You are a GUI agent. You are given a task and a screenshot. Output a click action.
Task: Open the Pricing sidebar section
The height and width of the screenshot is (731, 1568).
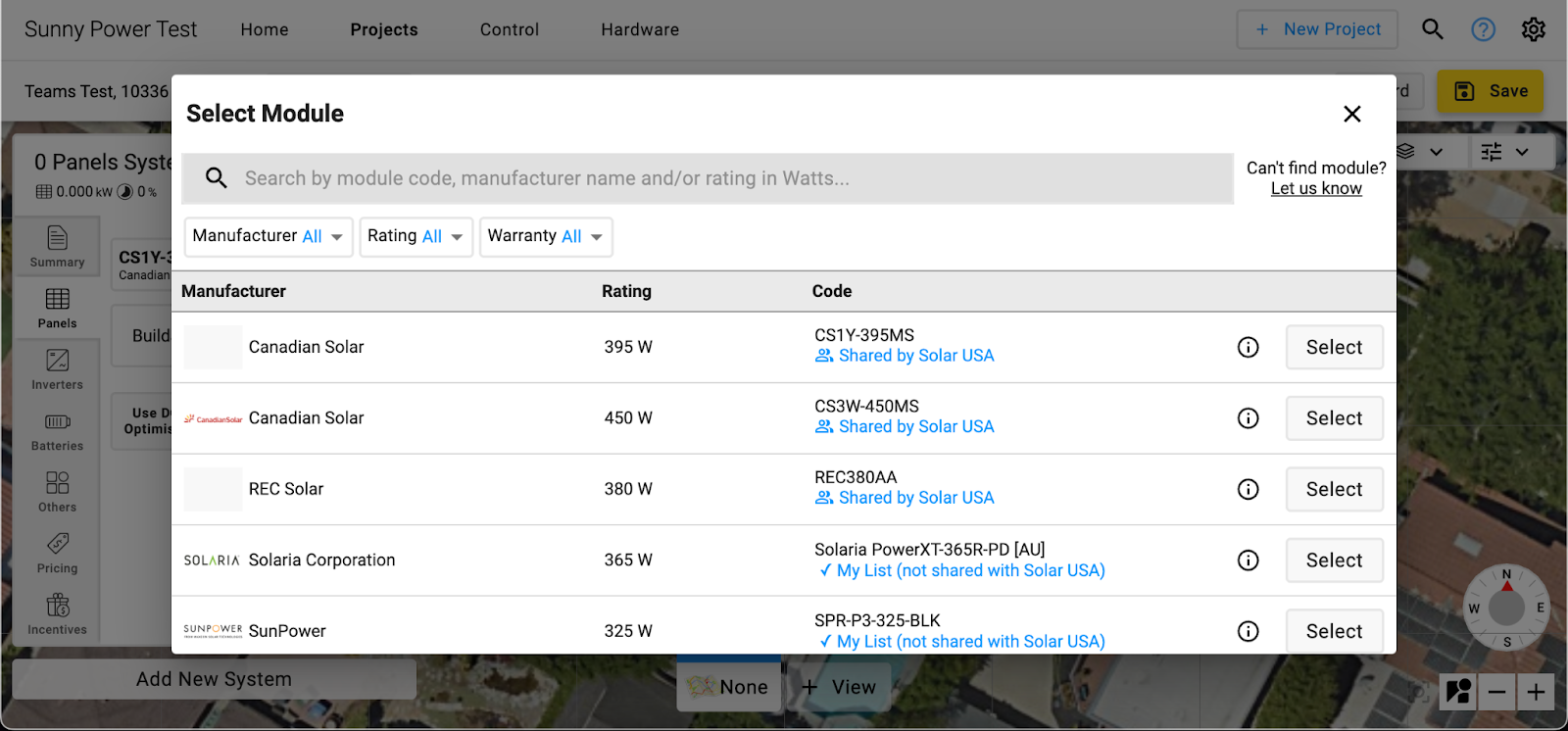[58, 554]
